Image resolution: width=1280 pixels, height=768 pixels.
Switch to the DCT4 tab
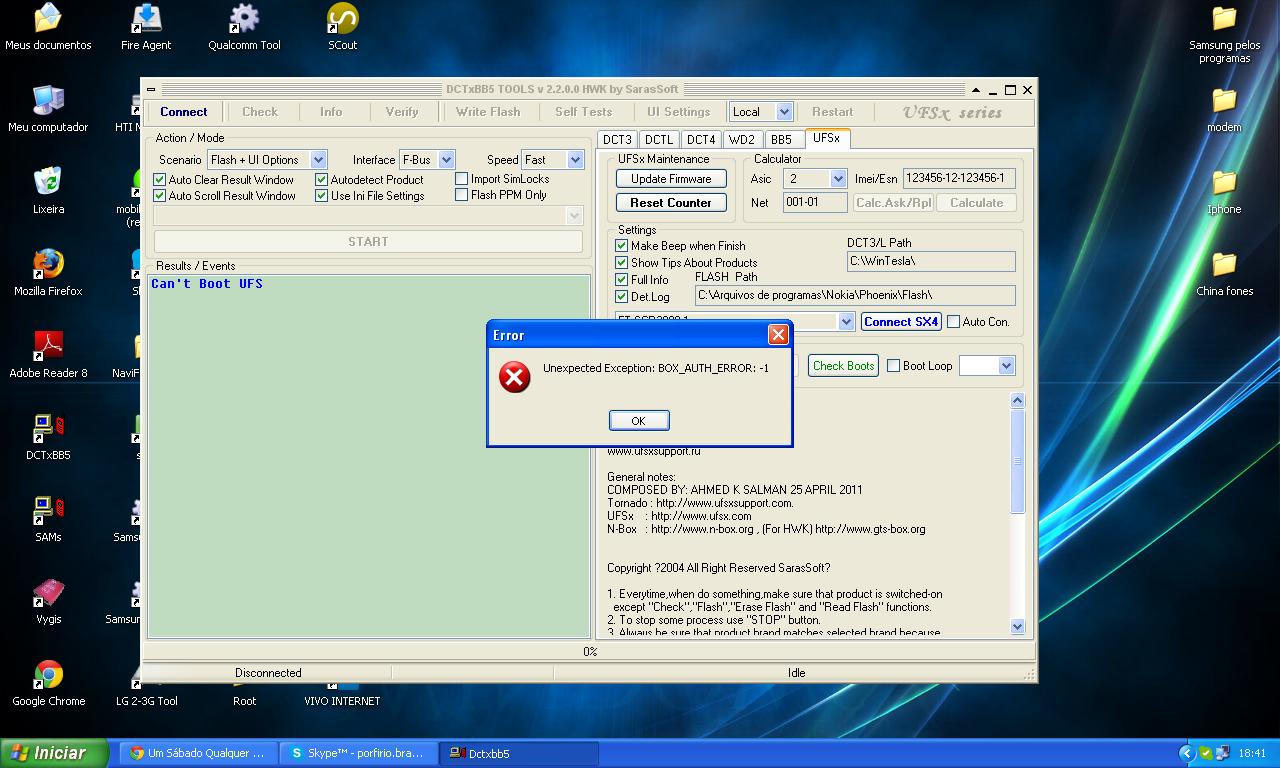(x=701, y=140)
